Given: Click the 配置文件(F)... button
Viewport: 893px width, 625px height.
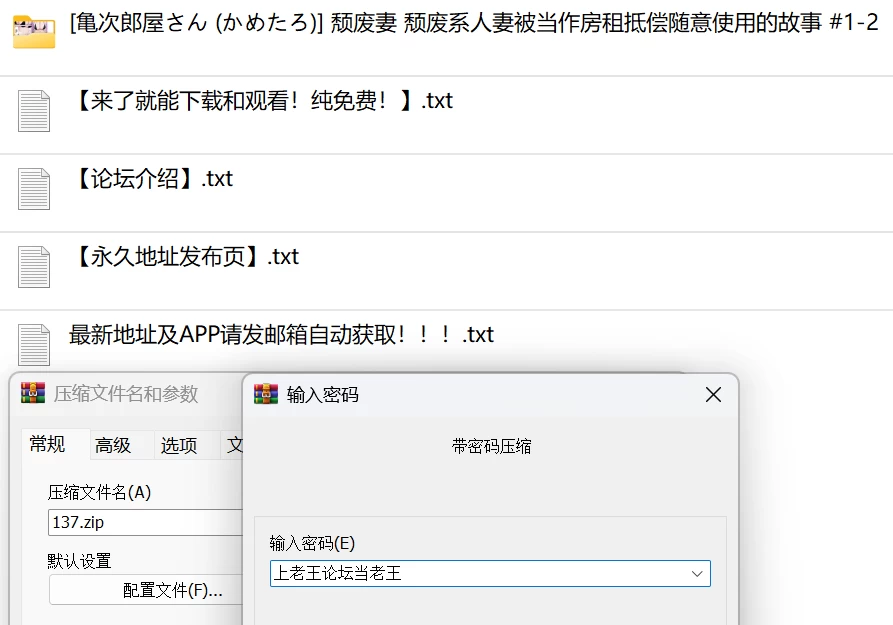Looking at the screenshot, I should [x=146, y=590].
